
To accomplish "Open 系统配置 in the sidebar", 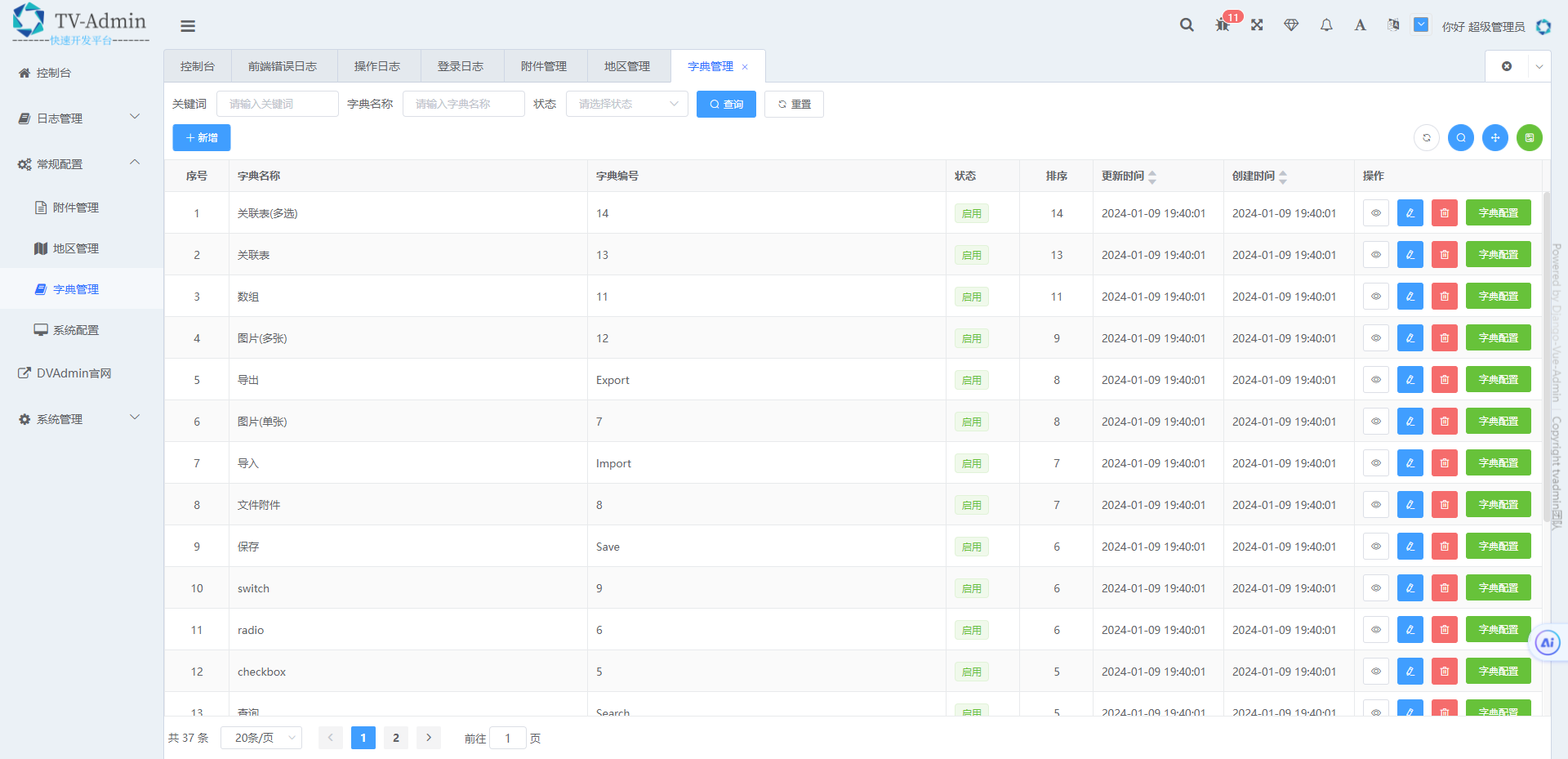I will [82, 330].
